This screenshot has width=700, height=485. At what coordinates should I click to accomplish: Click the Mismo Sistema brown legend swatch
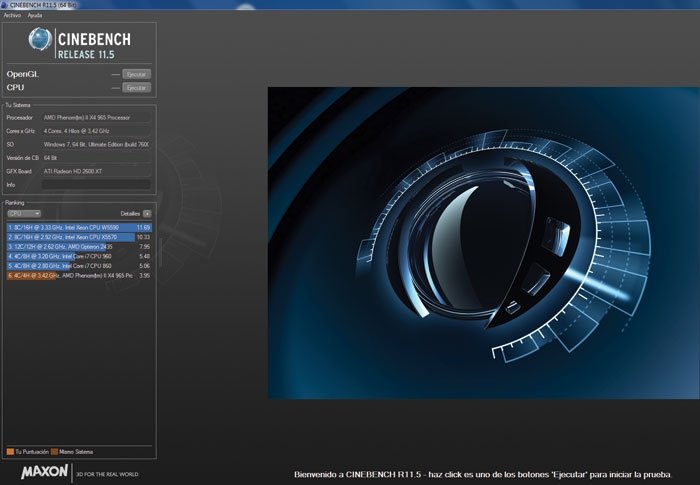tap(54, 452)
